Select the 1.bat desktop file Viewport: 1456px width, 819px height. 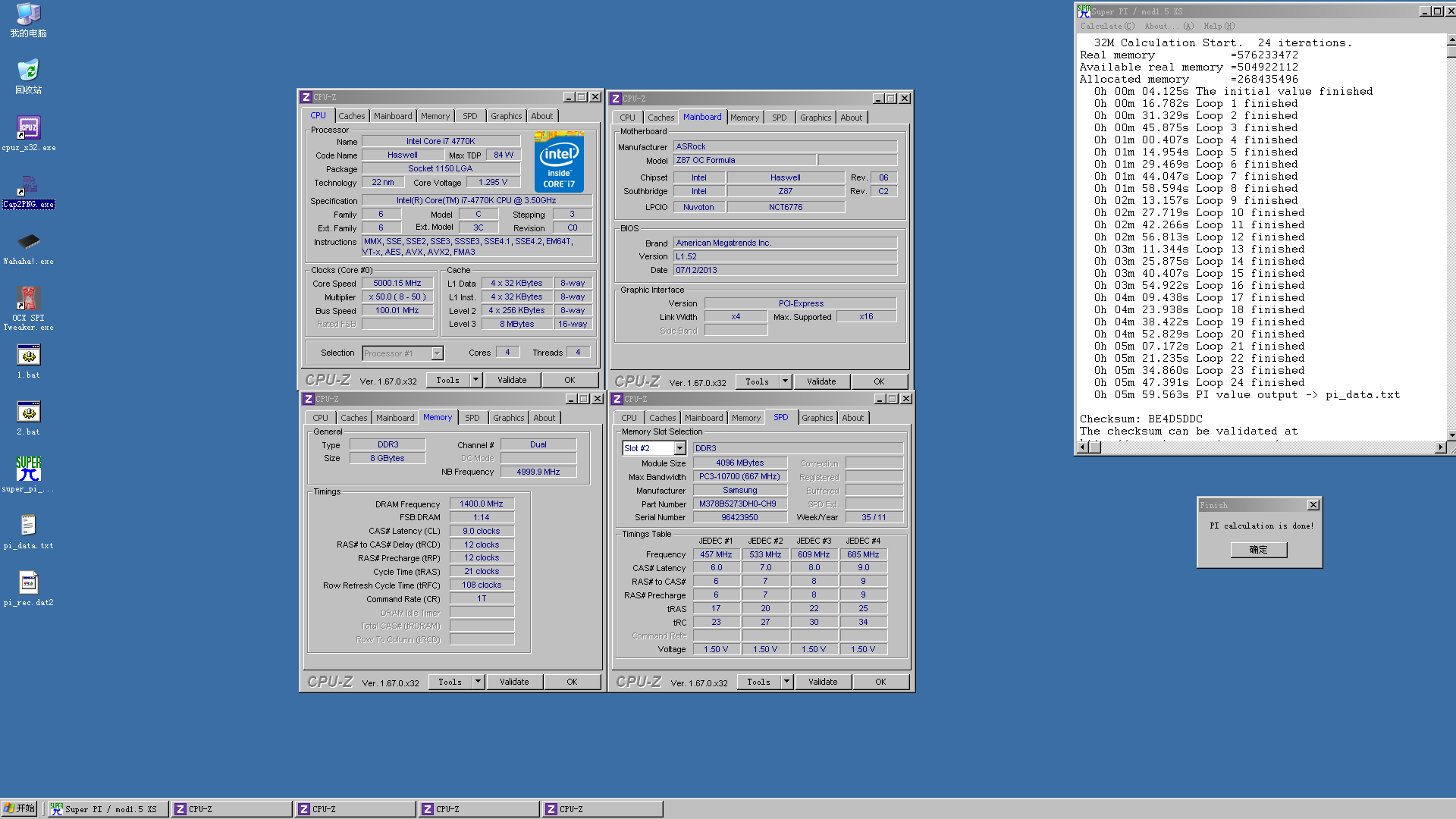(29, 362)
